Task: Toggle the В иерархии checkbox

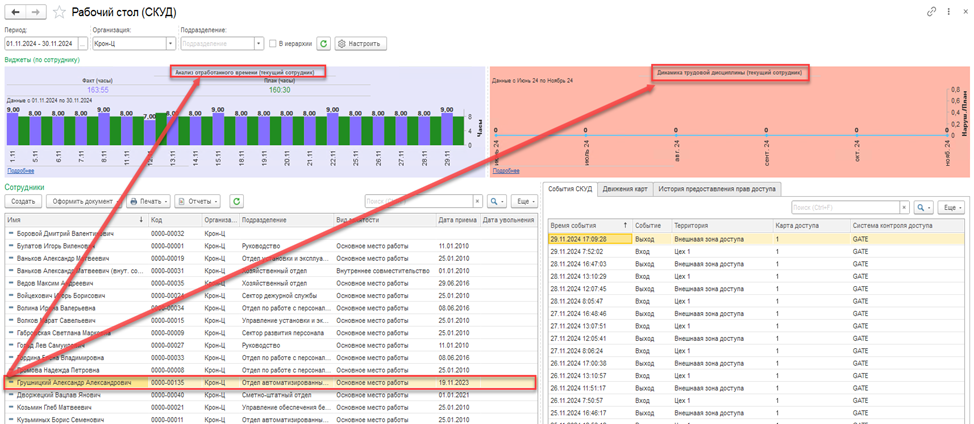Action: (x=273, y=44)
